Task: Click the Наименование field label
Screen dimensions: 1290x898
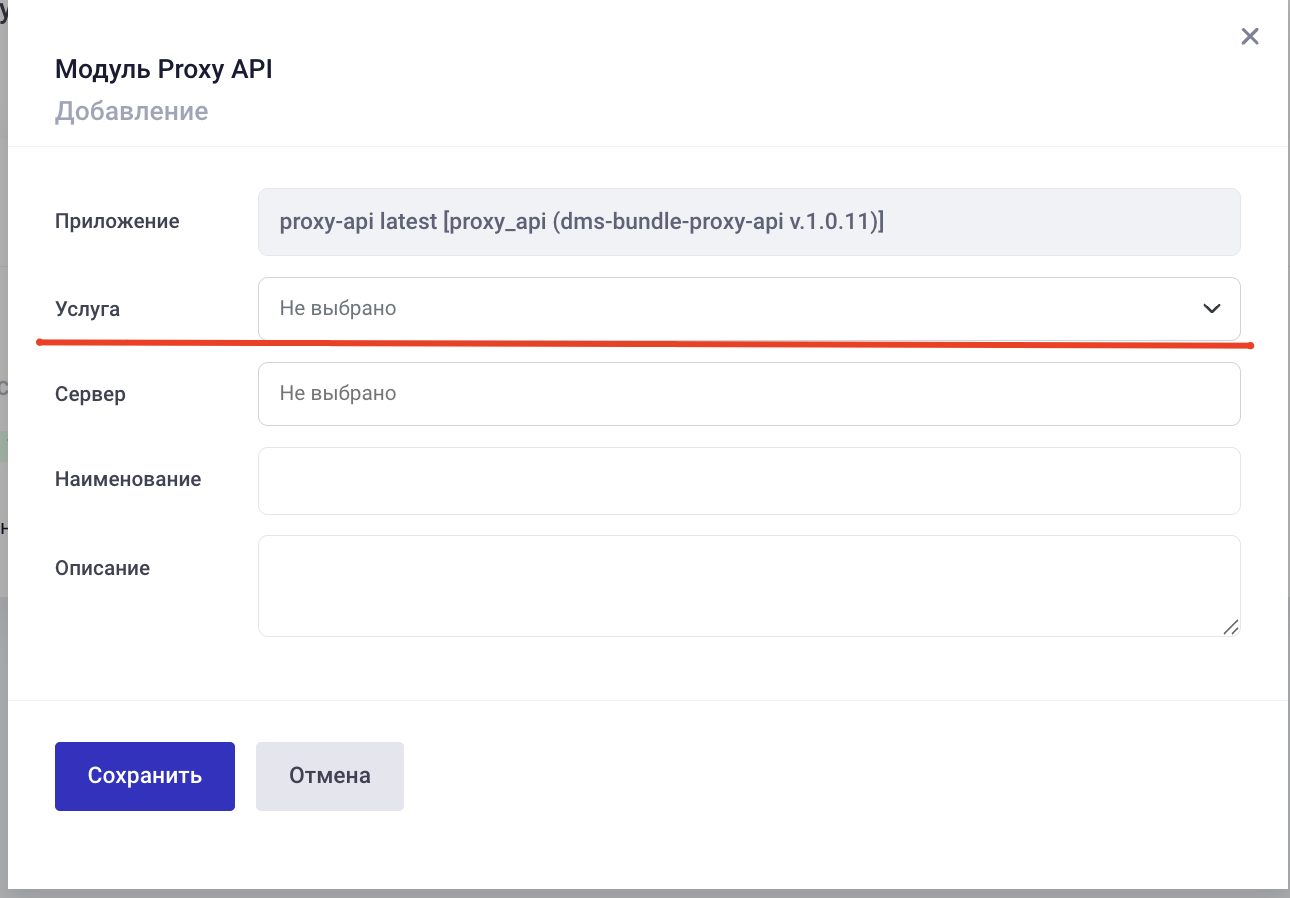Action: pos(128,479)
